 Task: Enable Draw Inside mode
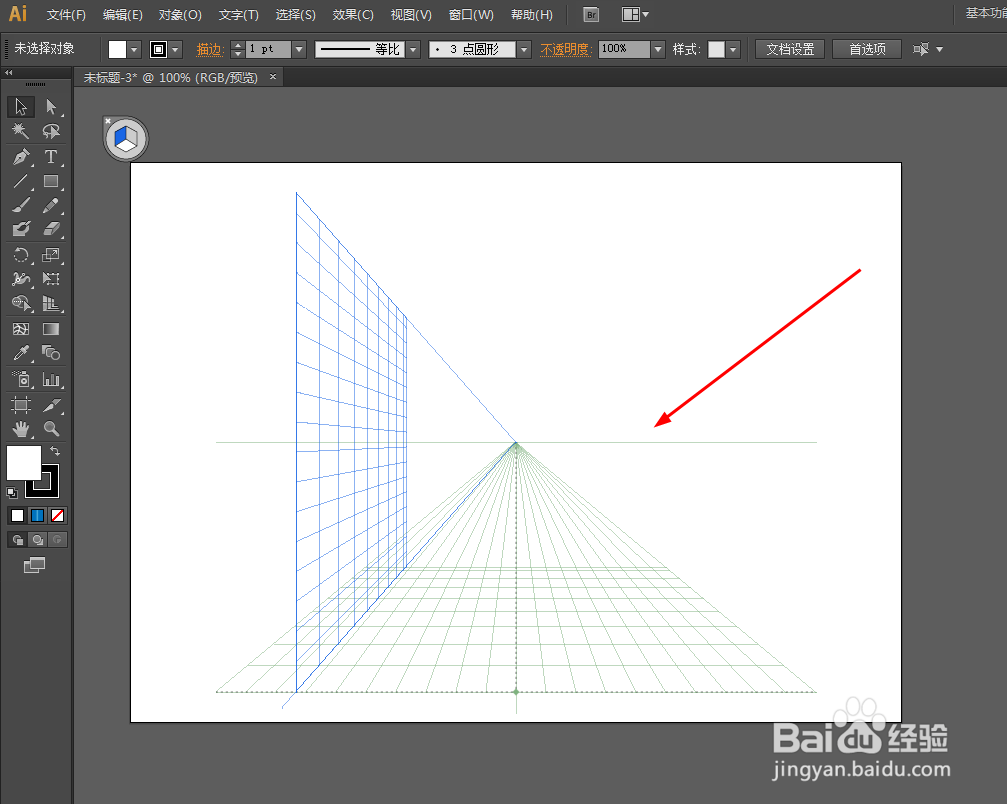click(58, 539)
